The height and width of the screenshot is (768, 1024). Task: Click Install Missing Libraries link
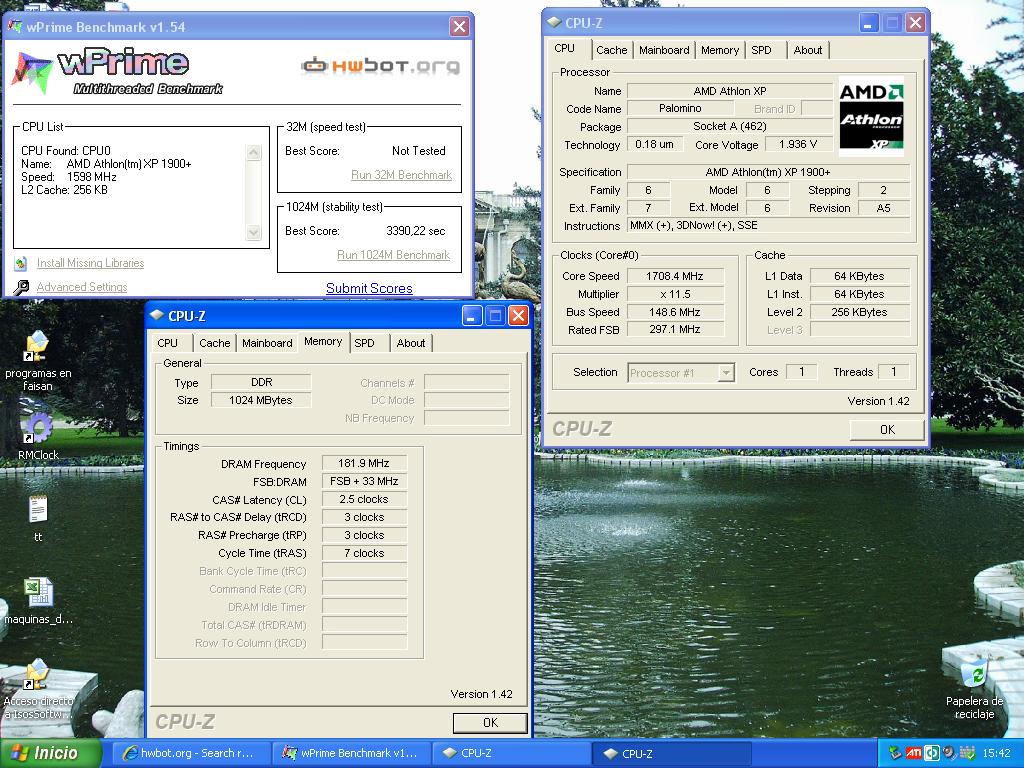coord(90,263)
